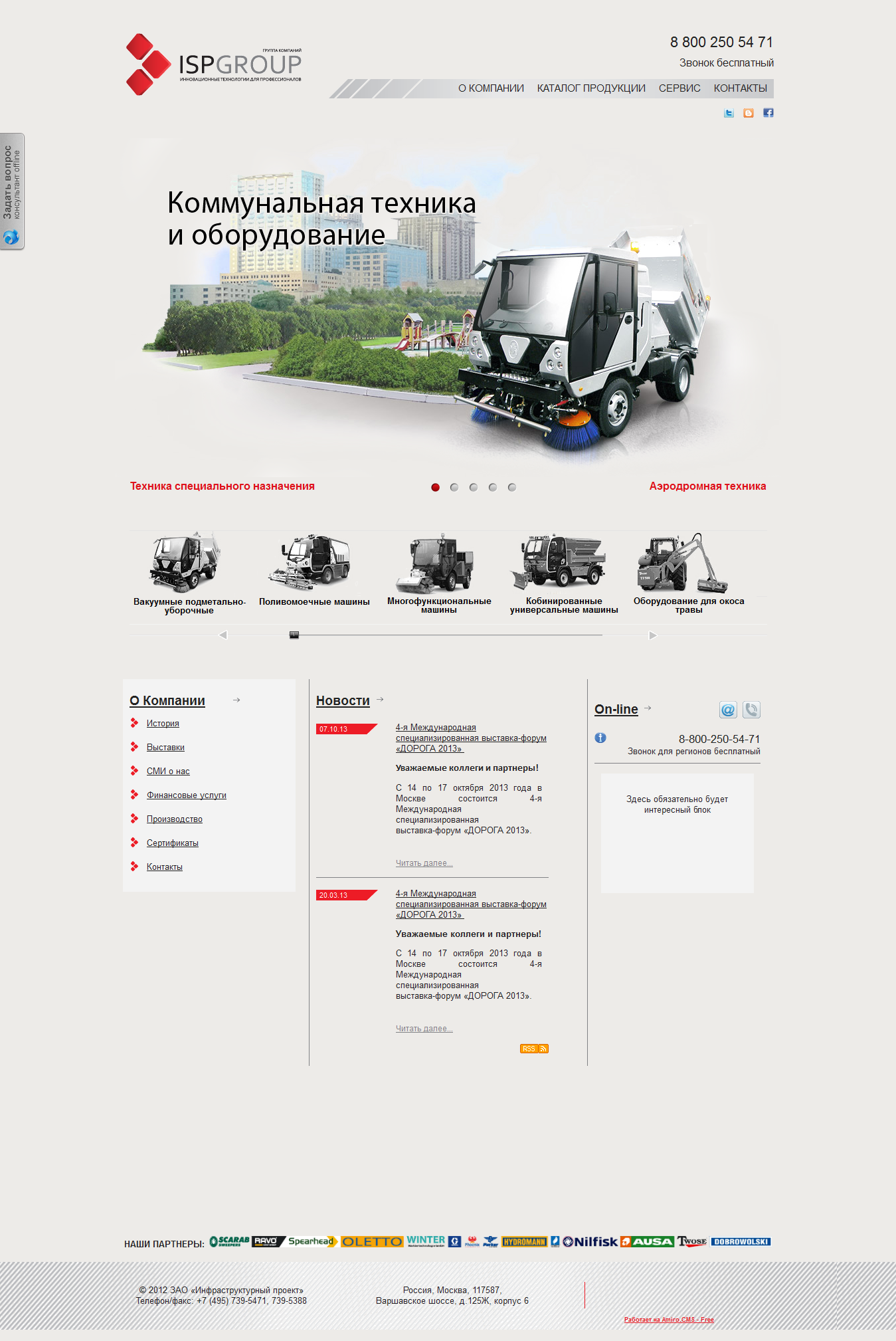Click the ISP Group logo

(214, 64)
